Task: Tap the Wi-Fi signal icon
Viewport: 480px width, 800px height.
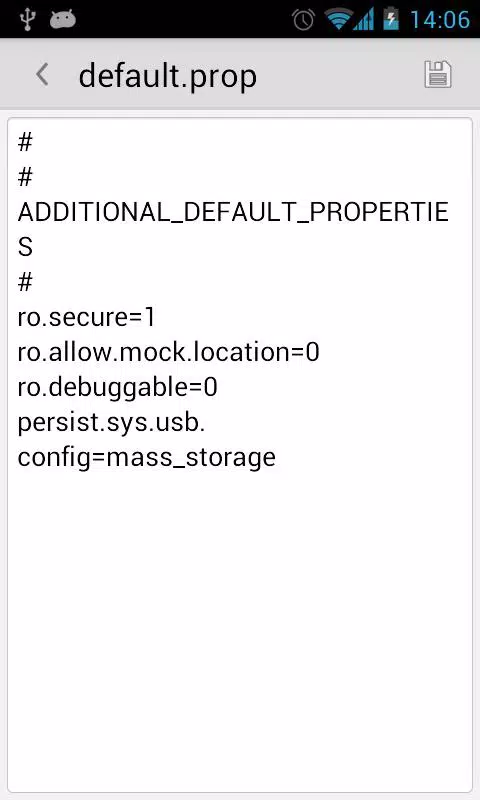Action: pos(337,20)
